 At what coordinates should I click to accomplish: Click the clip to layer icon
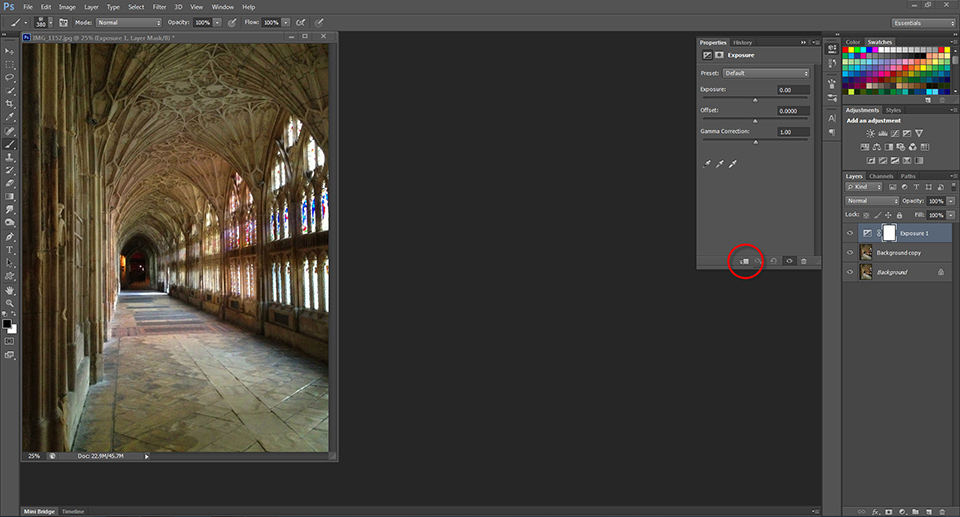click(744, 261)
